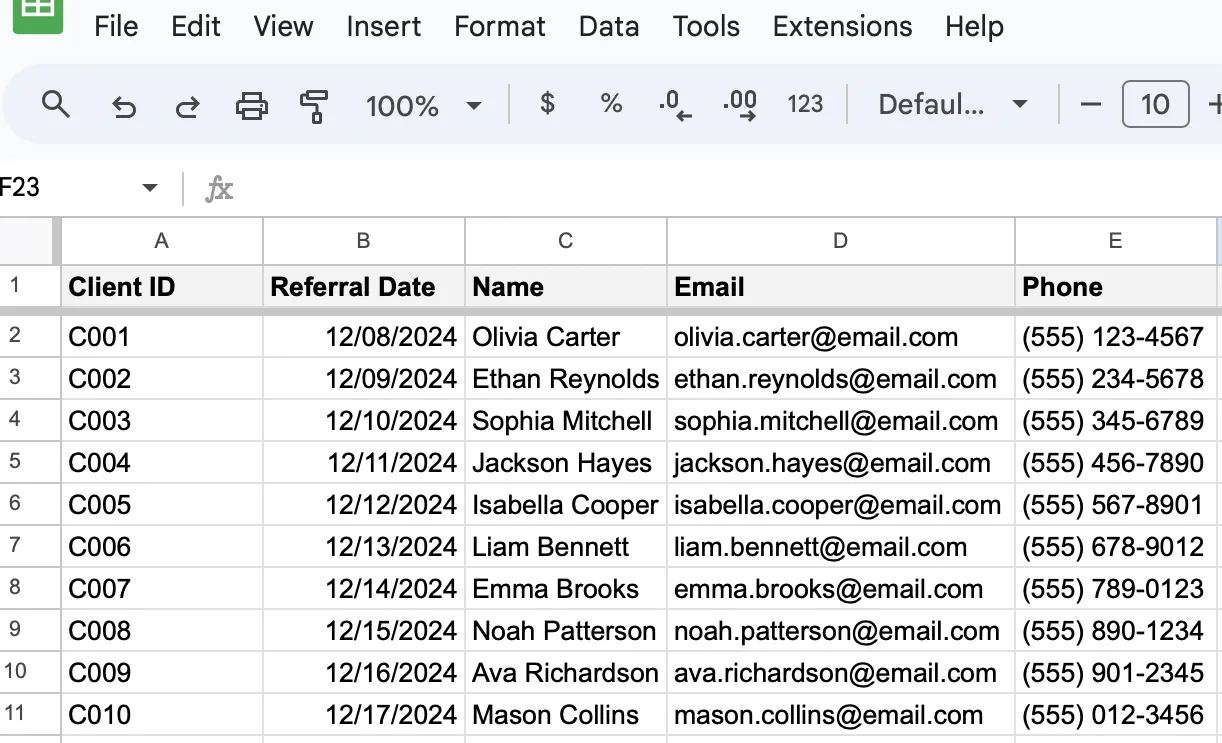1222x743 pixels.
Task: Select the Mason Collins name cell
Action: (566, 715)
